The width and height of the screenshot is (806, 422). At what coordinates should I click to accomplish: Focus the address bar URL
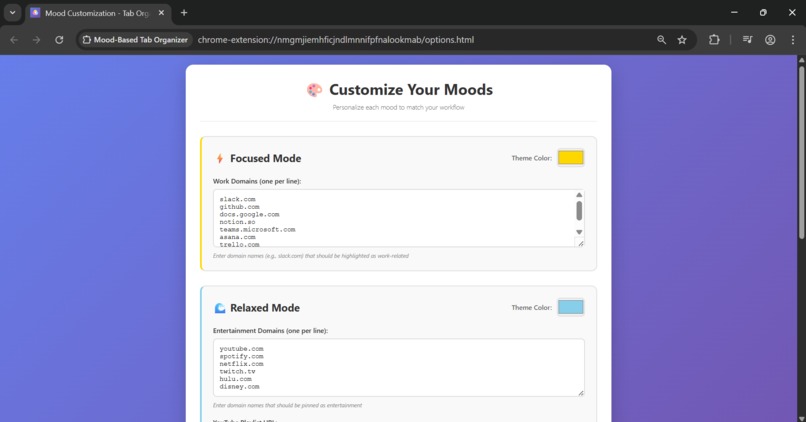point(336,40)
